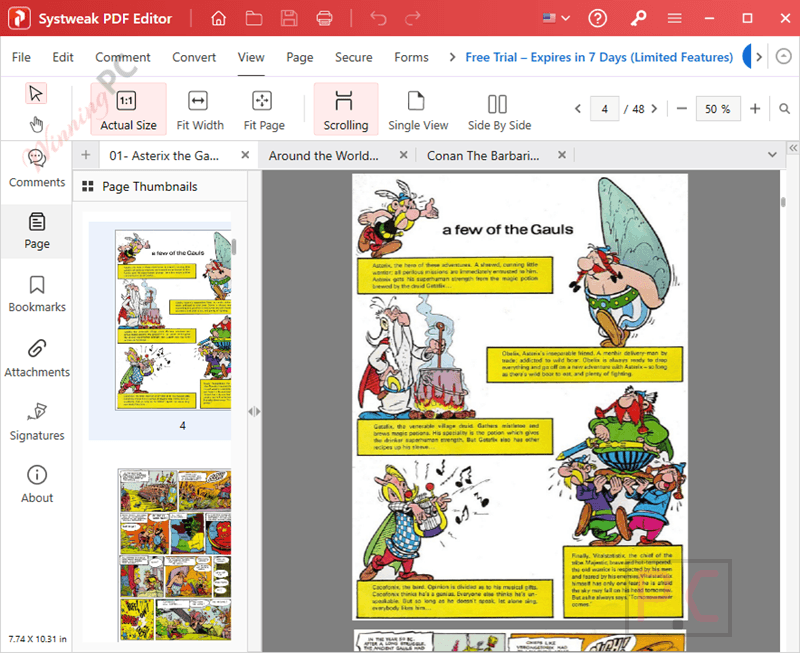
Task: Open a file with the folder icon
Action: (x=254, y=18)
